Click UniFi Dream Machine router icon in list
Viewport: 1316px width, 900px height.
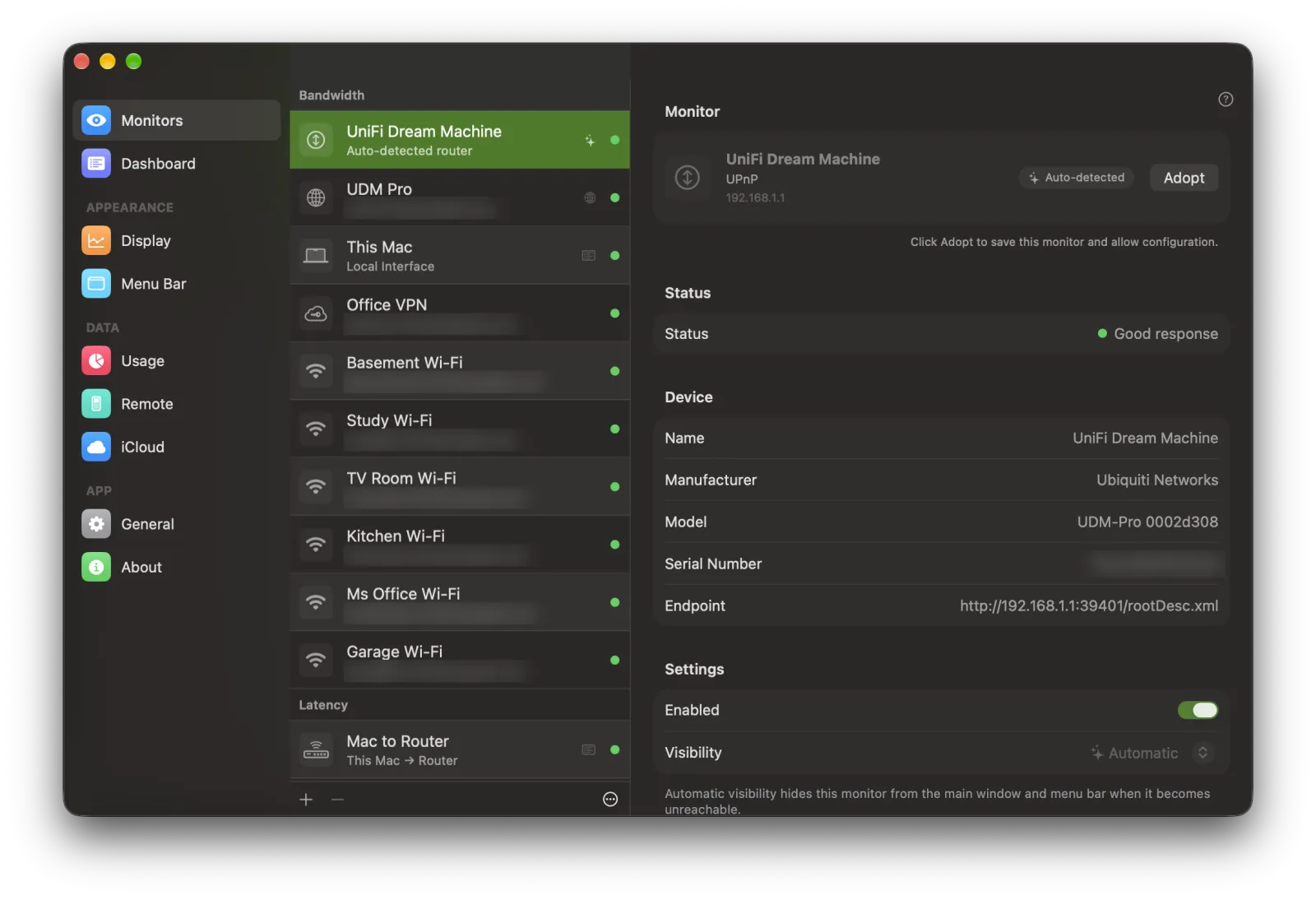[316, 140]
